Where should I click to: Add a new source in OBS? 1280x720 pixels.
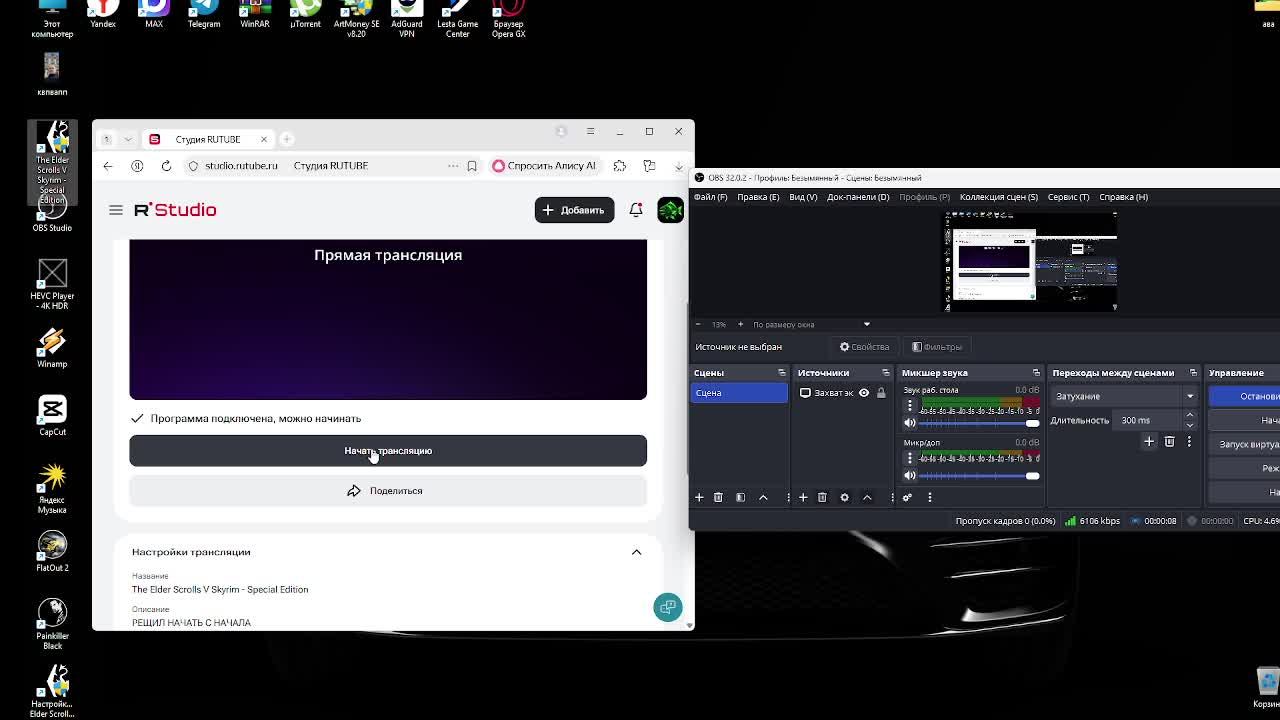pyautogui.click(x=802, y=497)
